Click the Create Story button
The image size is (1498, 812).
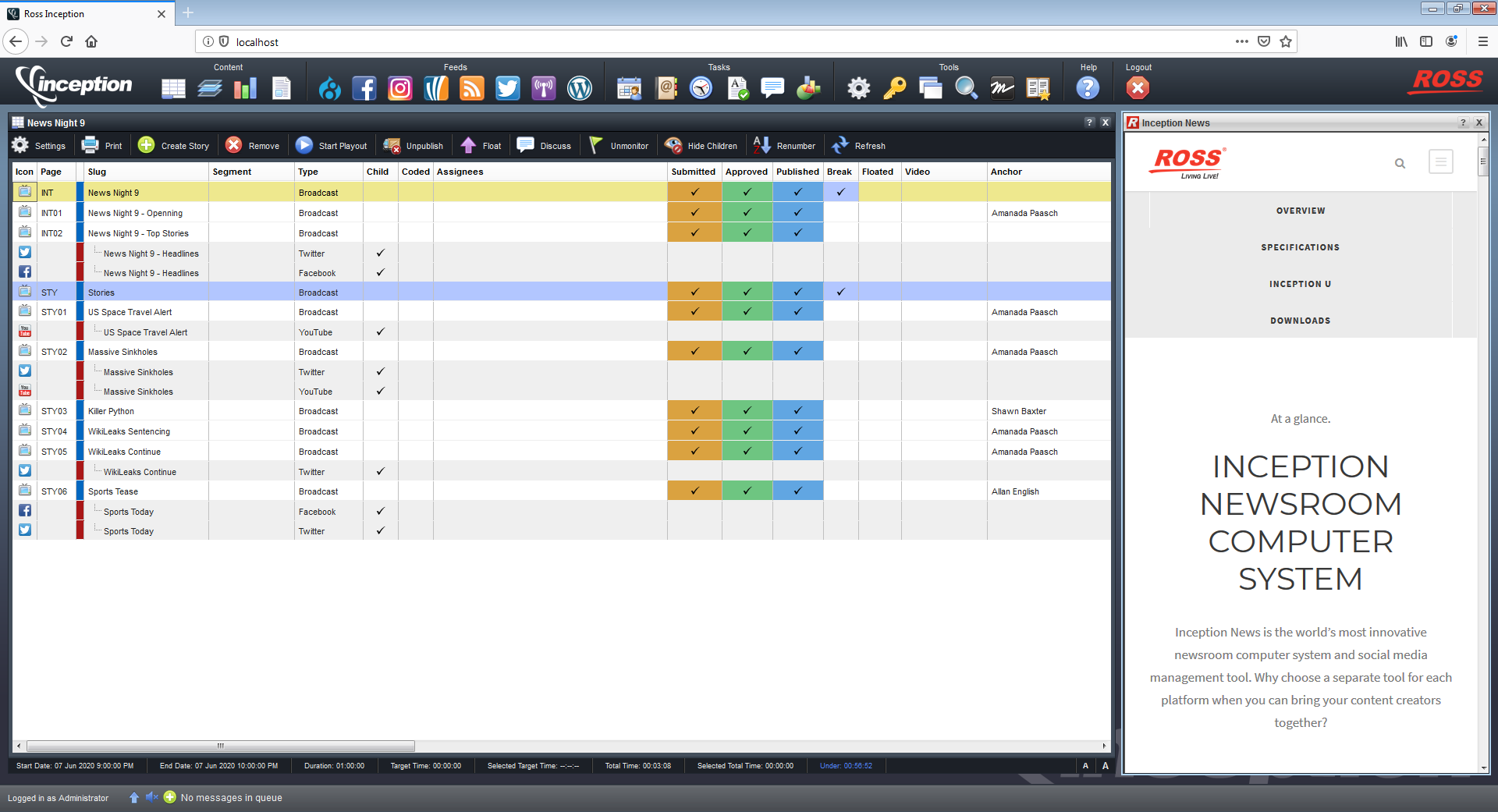click(x=174, y=146)
